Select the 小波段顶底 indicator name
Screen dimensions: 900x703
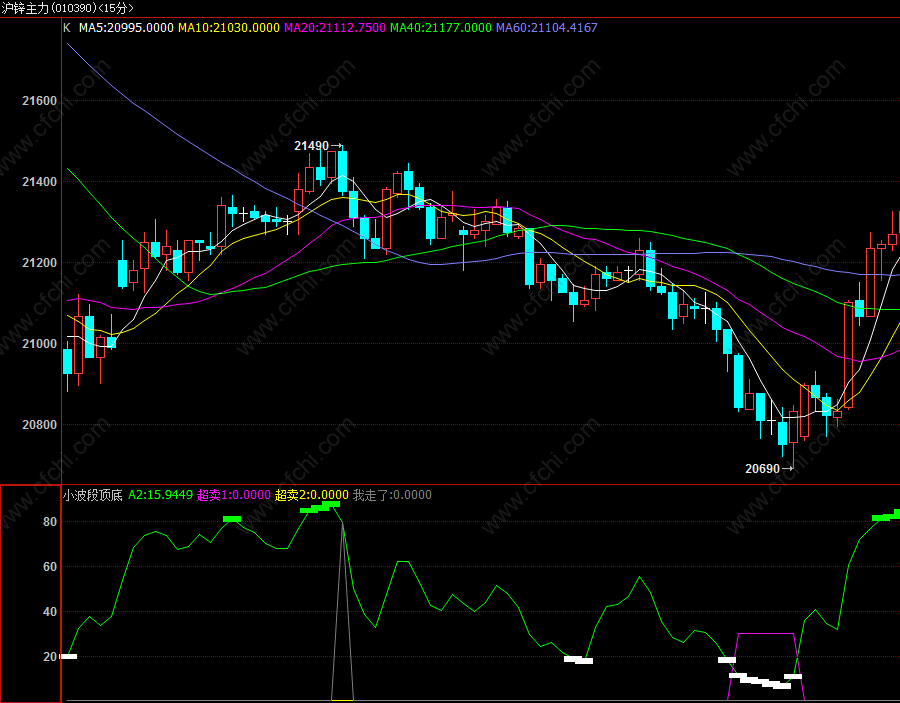pos(92,495)
